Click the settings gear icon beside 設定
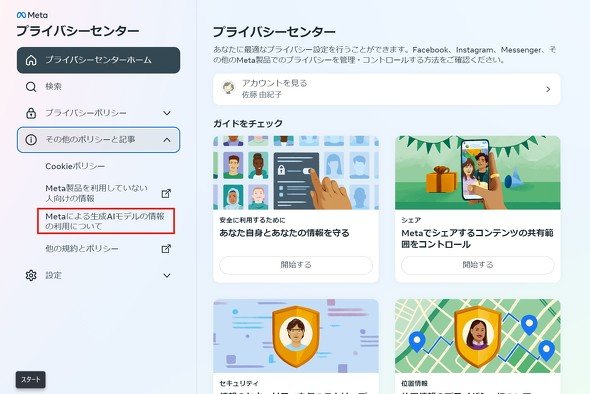This screenshot has width=590, height=394. (x=31, y=275)
